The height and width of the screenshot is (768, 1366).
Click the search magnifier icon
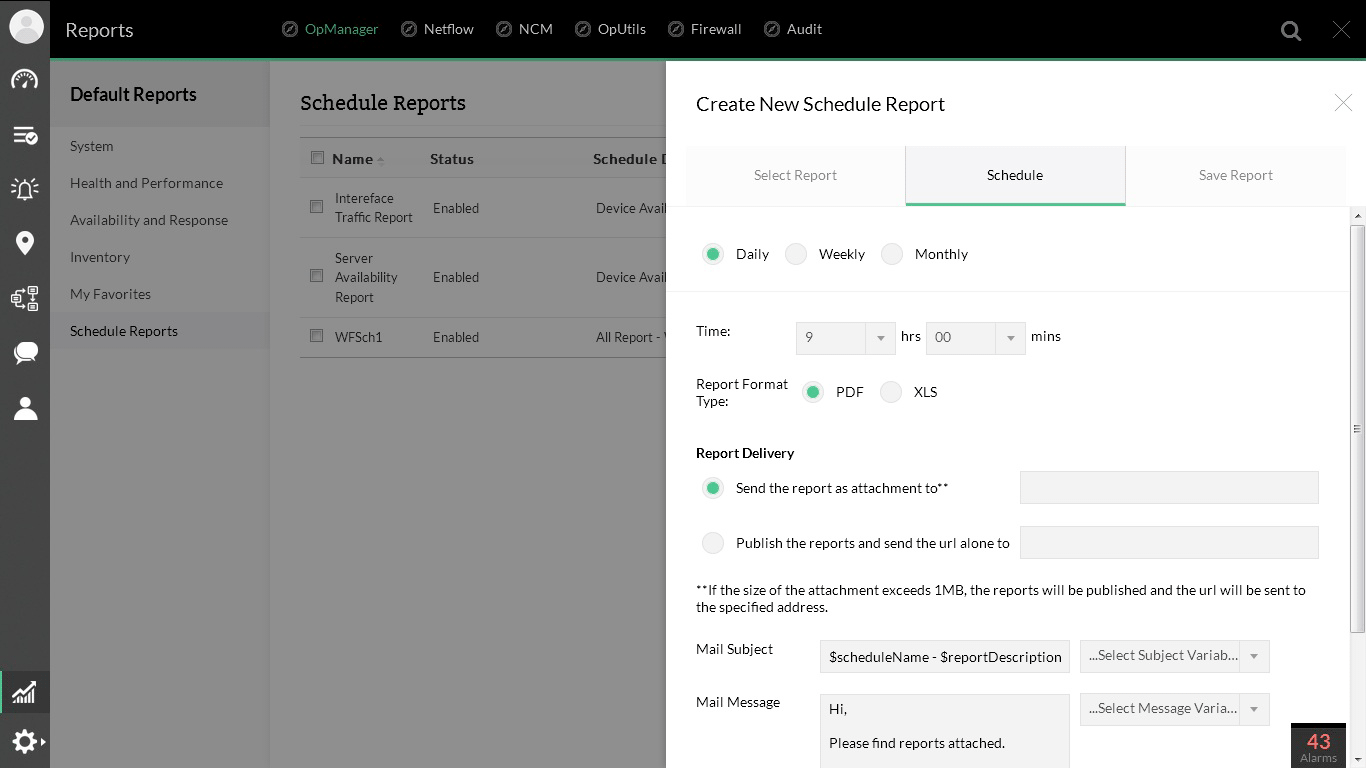(x=1291, y=31)
